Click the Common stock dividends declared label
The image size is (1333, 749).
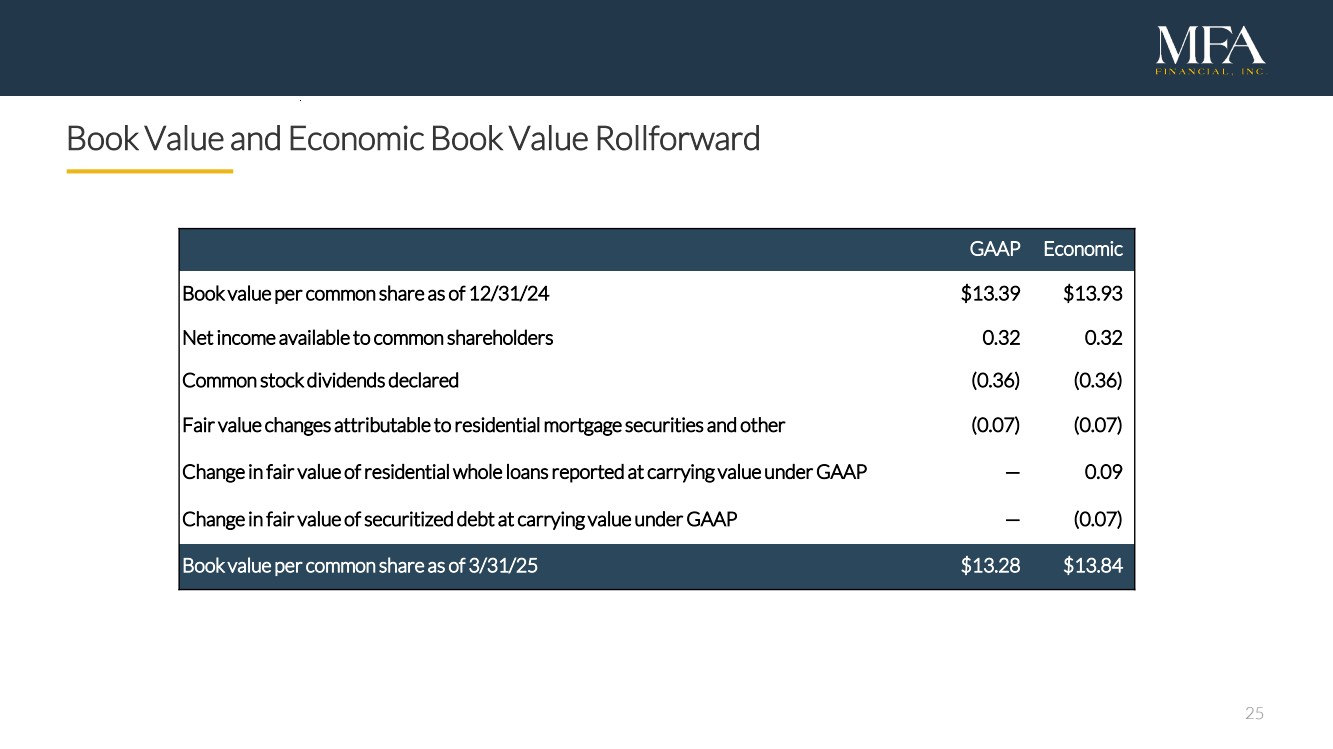[320, 381]
